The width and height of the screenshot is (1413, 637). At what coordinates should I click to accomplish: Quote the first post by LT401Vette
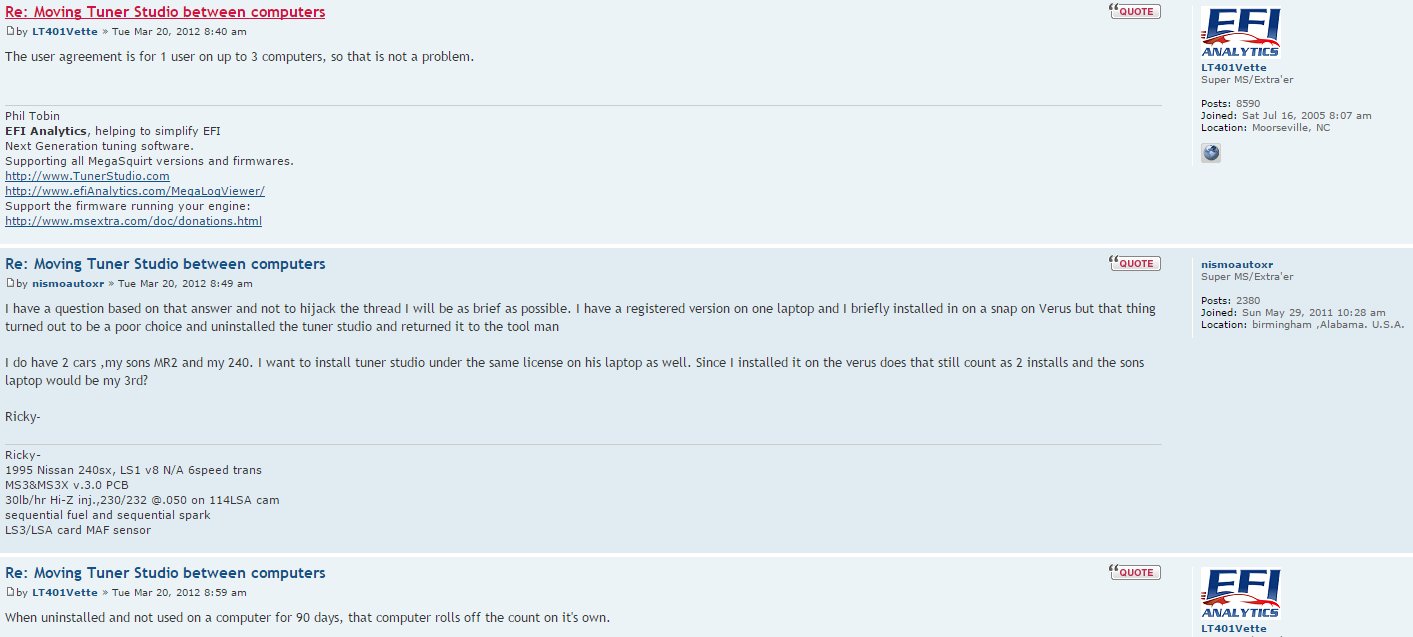[1135, 12]
